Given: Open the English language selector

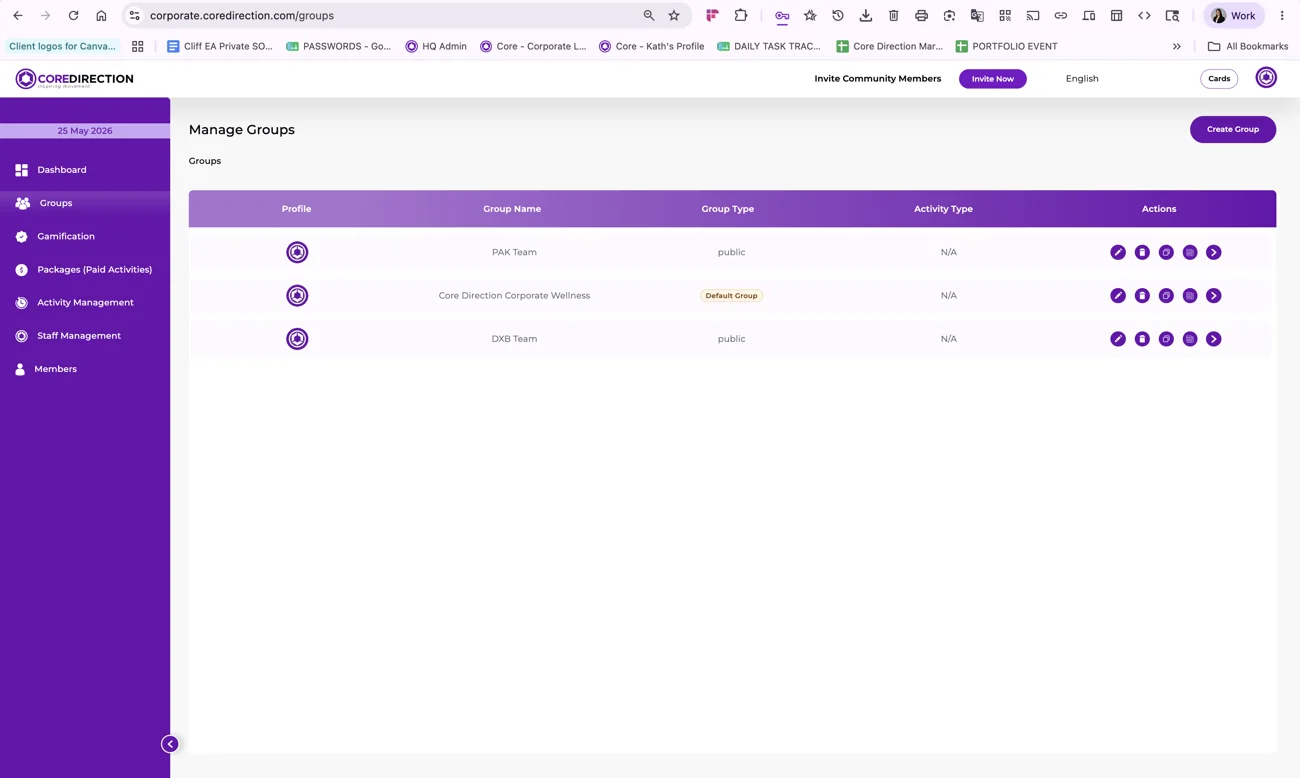Looking at the screenshot, I should (x=1082, y=78).
